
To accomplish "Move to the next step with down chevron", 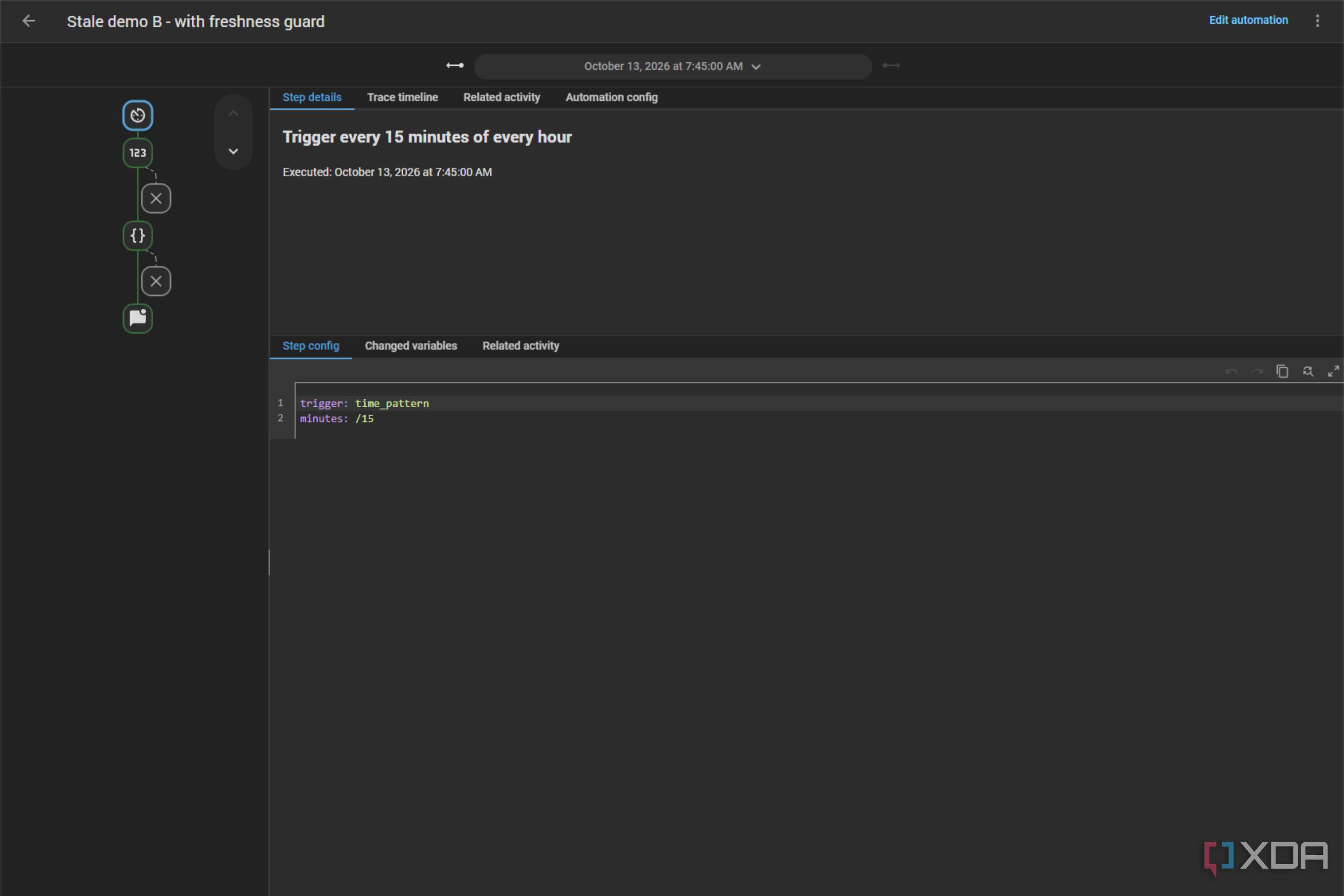I will [233, 151].
